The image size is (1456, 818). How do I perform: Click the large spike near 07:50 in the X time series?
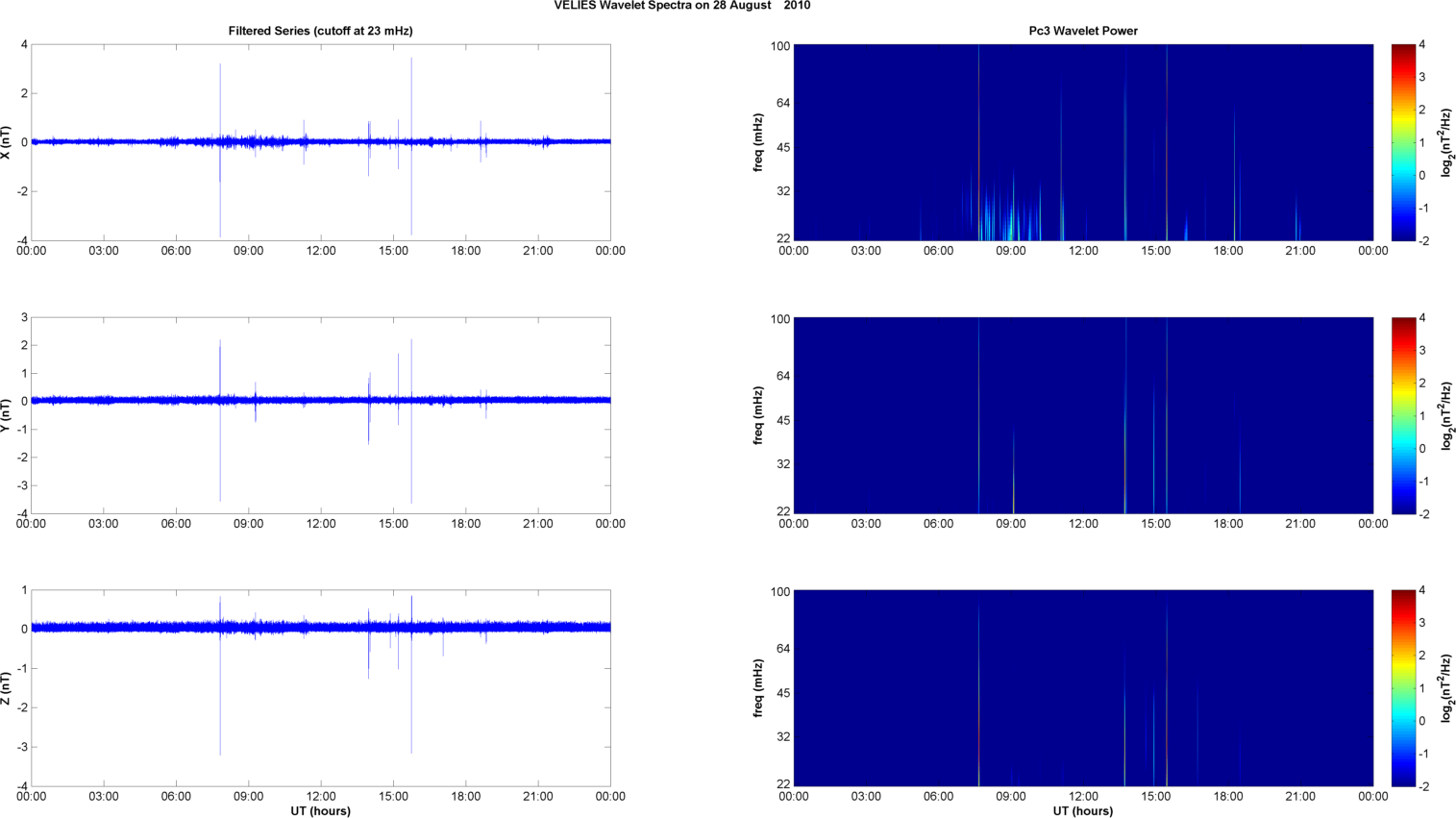pyautogui.click(x=220, y=150)
